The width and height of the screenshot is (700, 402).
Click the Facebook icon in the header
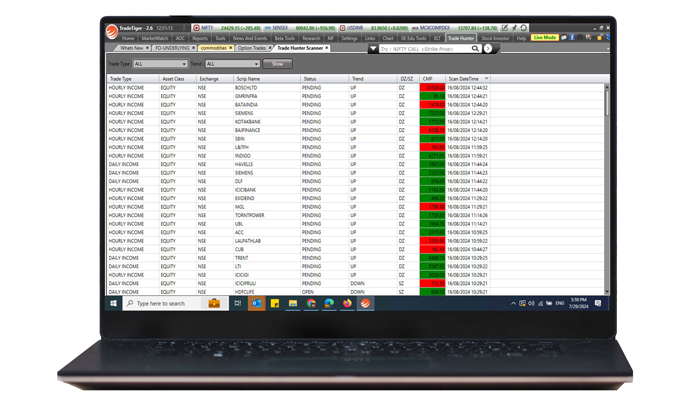pos(571,38)
